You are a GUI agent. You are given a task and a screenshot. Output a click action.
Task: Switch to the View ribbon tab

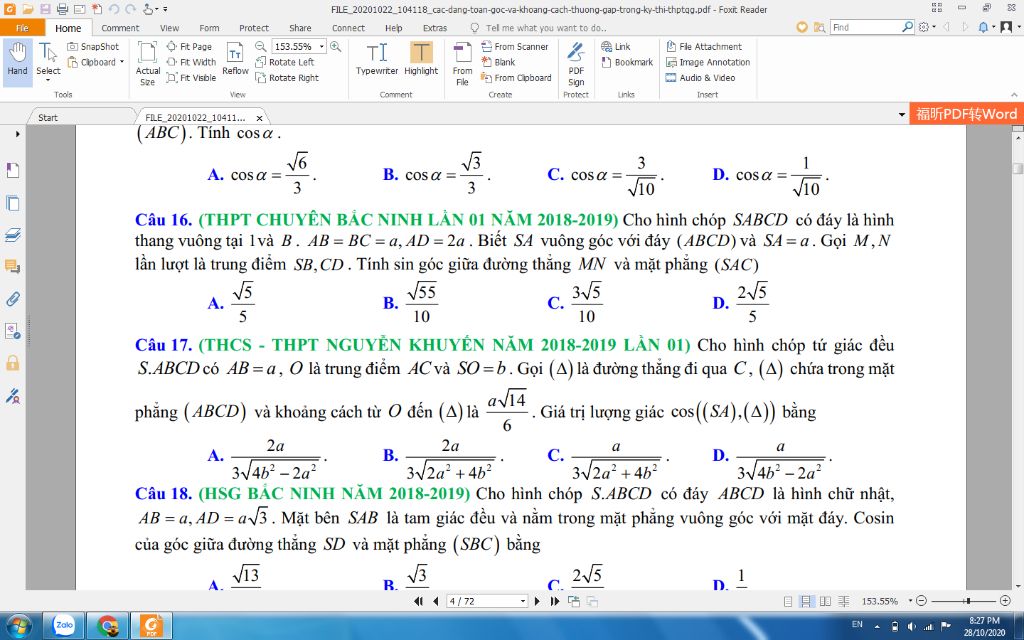click(169, 28)
